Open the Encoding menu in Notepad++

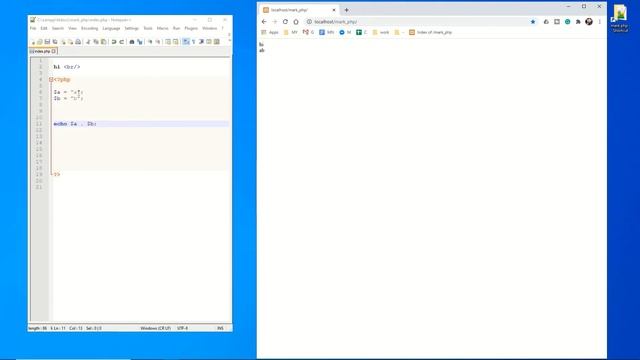(x=89, y=28)
